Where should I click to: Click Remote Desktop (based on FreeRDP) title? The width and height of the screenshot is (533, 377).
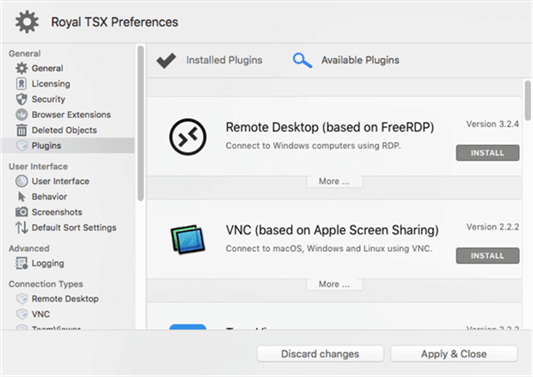click(330, 127)
